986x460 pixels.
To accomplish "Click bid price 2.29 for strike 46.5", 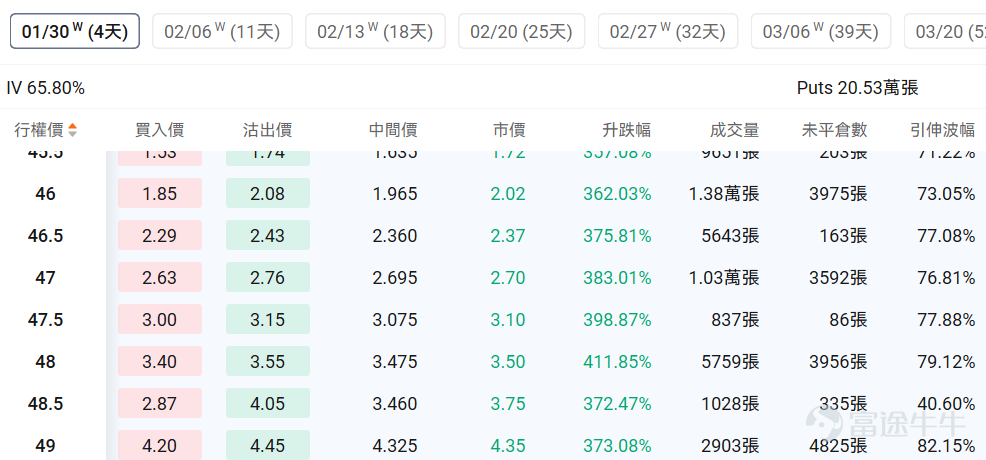I will [160, 236].
